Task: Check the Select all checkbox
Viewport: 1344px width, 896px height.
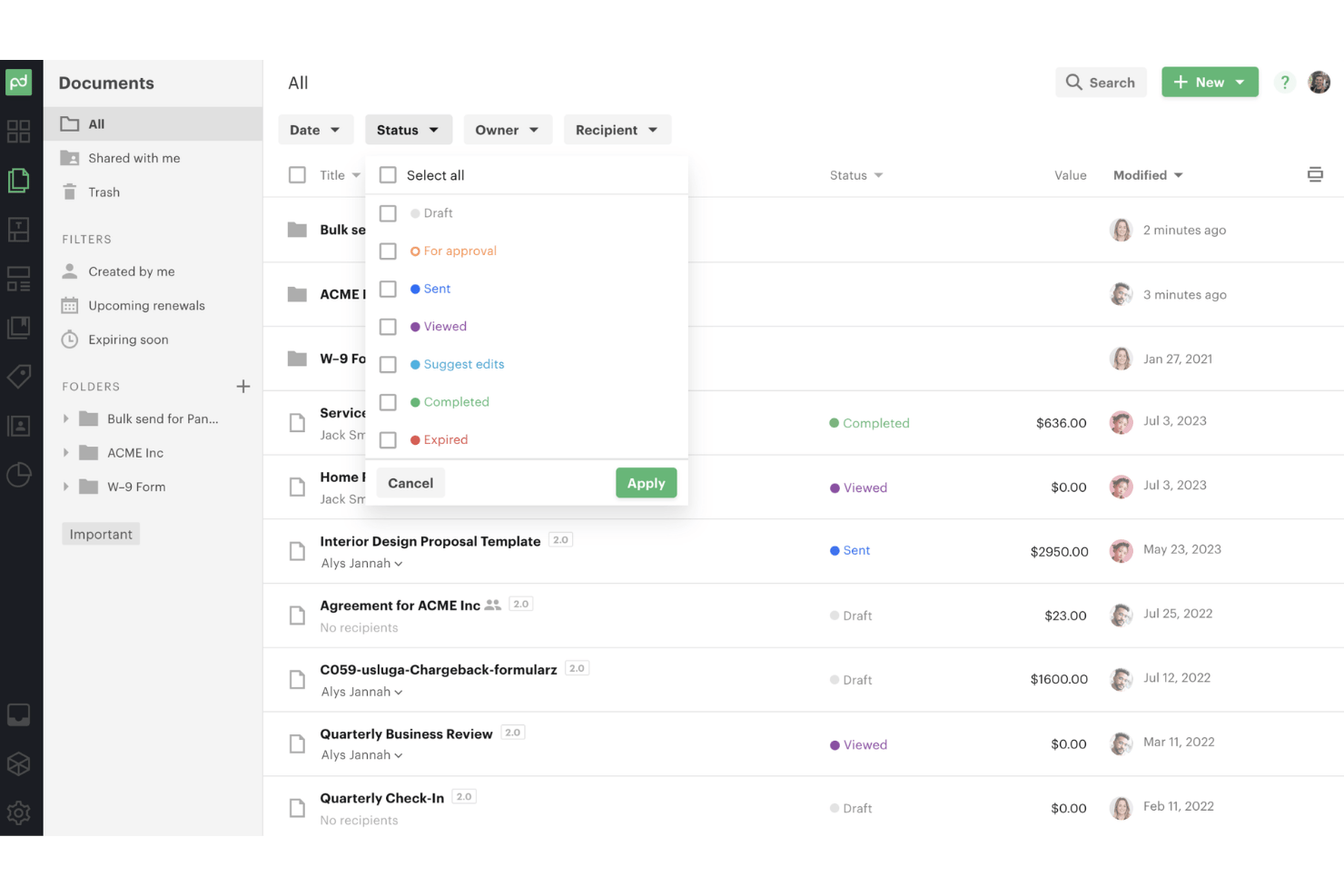Action: pos(388,175)
